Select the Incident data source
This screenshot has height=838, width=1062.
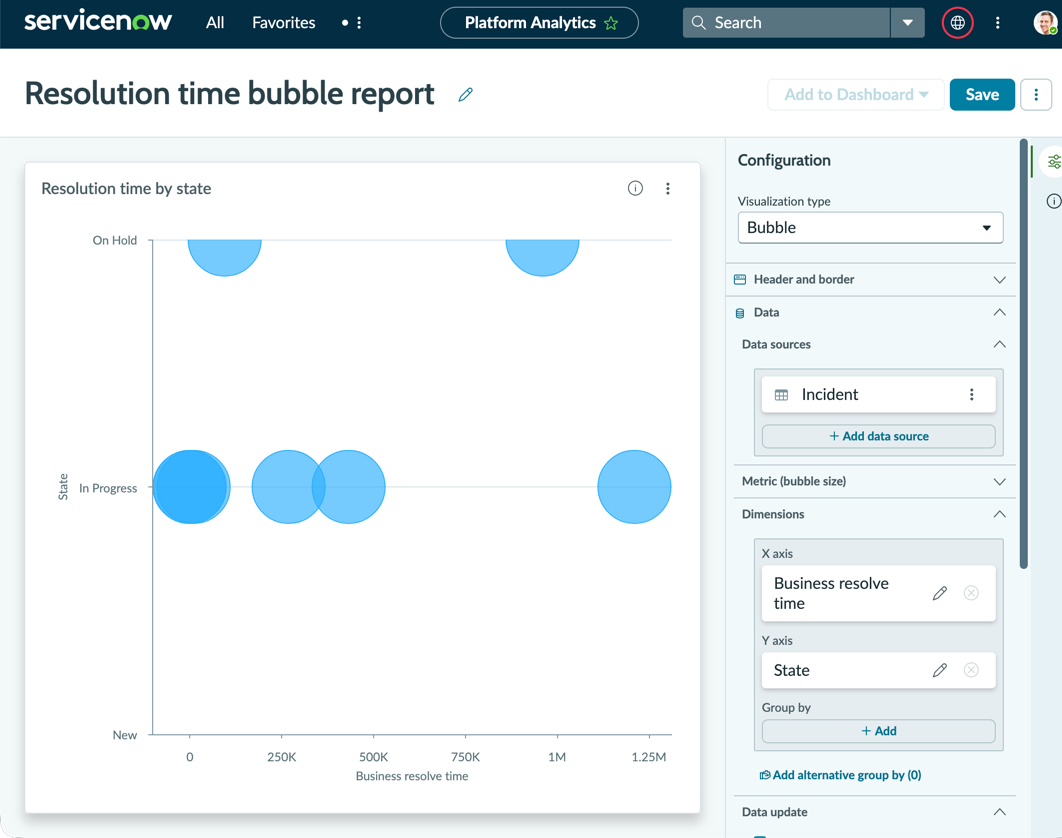point(878,394)
